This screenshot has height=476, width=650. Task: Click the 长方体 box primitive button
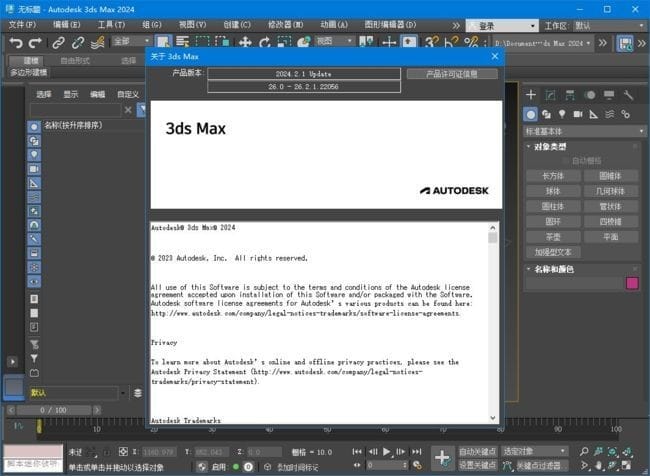coord(553,176)
